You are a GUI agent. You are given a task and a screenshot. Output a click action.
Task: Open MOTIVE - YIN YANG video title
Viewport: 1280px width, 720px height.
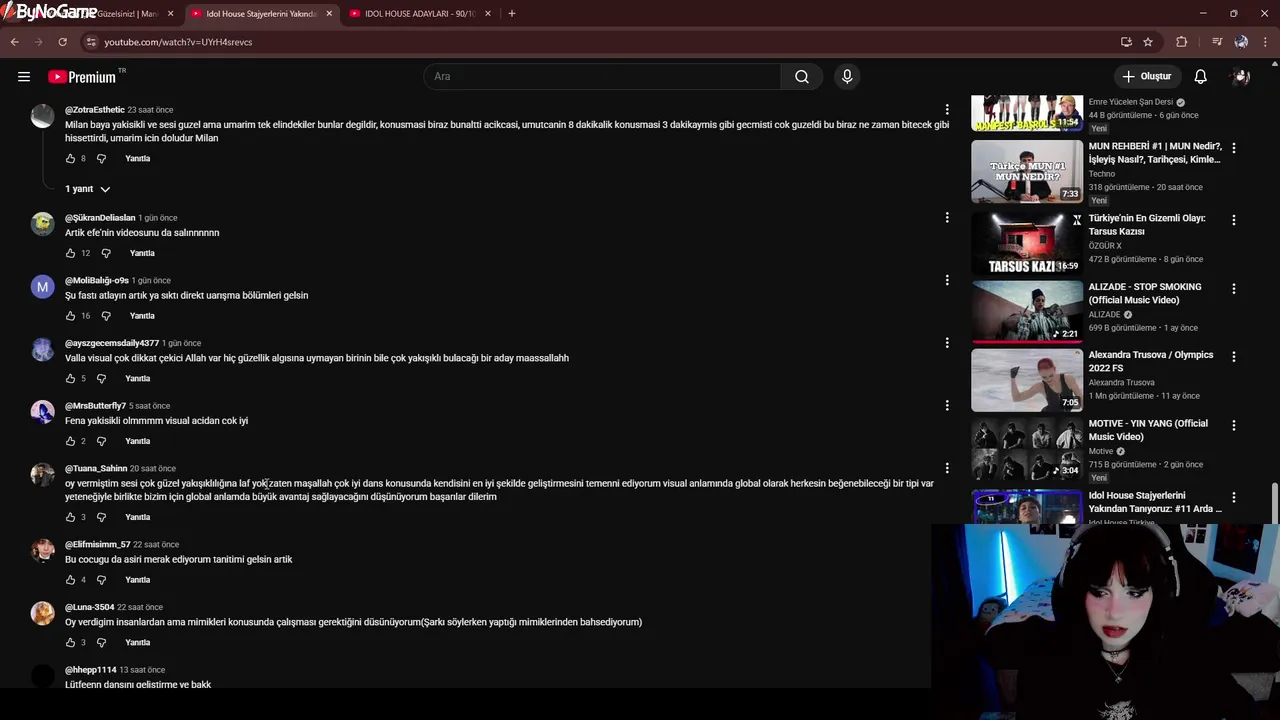[x=1148, y=430]
